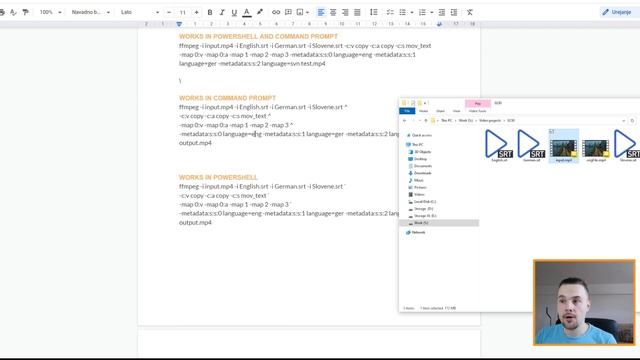Open the 100% zoom dropdown
Screen dimensions: 640x360
[x=51, y=12]
